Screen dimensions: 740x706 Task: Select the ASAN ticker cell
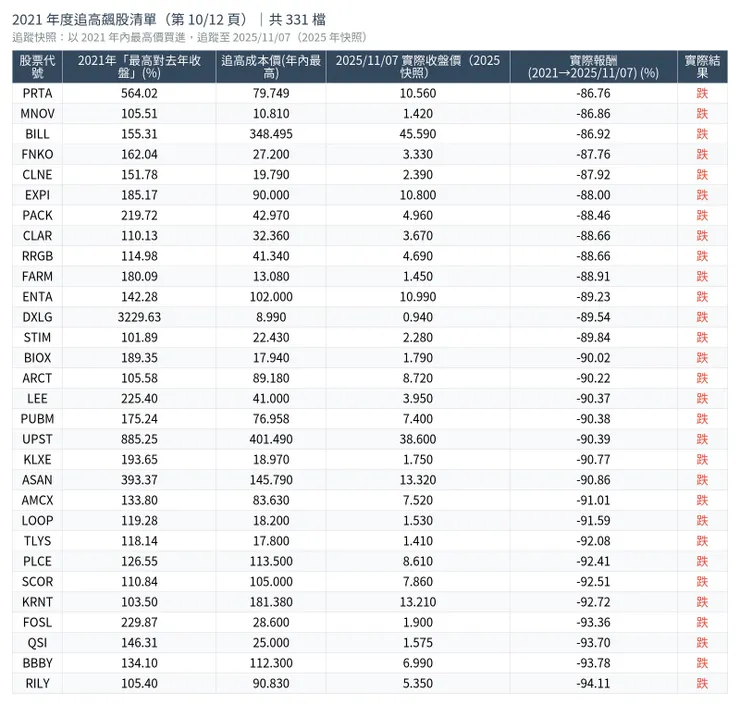click(x=37, y=480)
